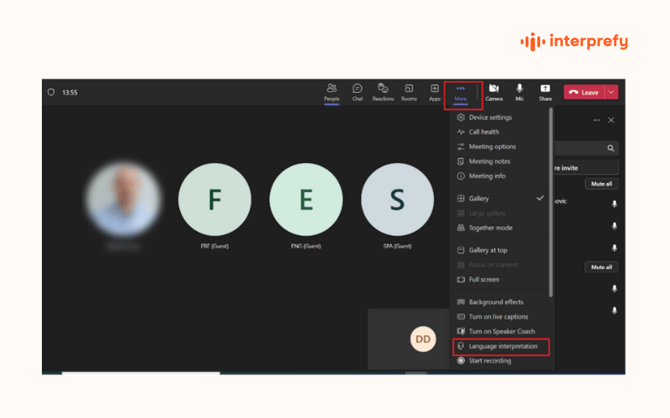
Task: Open the Reactions icon
Action: coord(383,91)
